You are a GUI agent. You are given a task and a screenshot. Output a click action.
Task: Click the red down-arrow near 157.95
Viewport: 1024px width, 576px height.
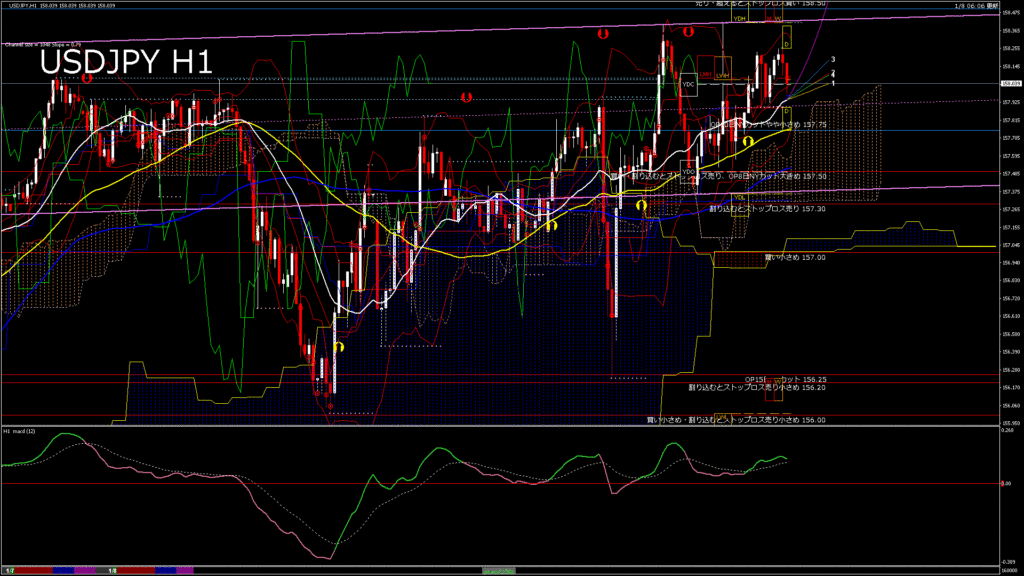coord(466,97)
